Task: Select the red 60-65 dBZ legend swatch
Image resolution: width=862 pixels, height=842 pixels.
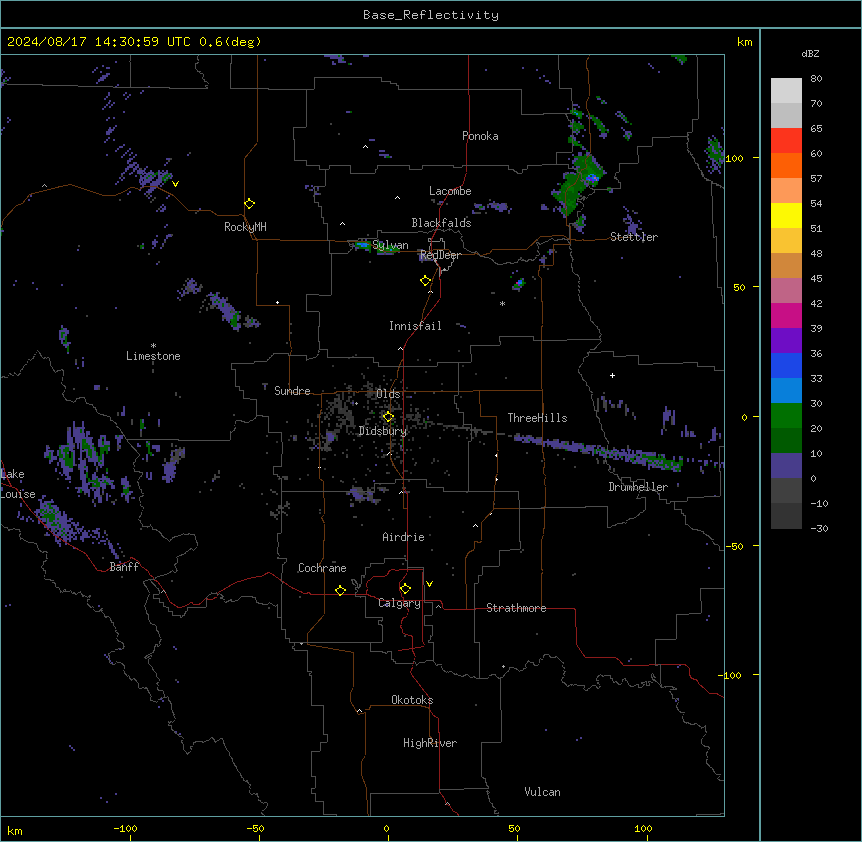Action: click(x=786, y=141)
